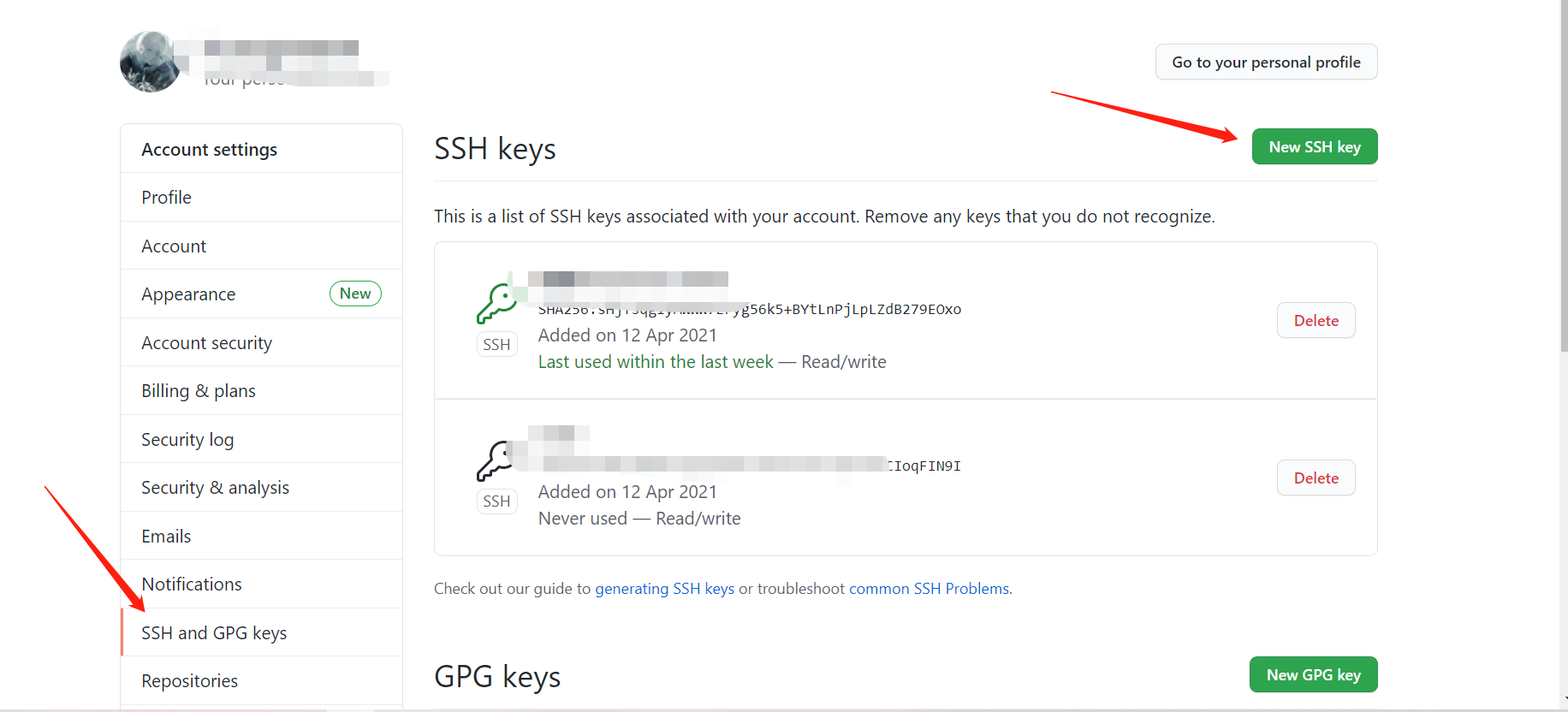Image resolution: width=1568 pixels, height=712 pixels.
Task: Configure Notifications settings
Action: click(191, 584)
